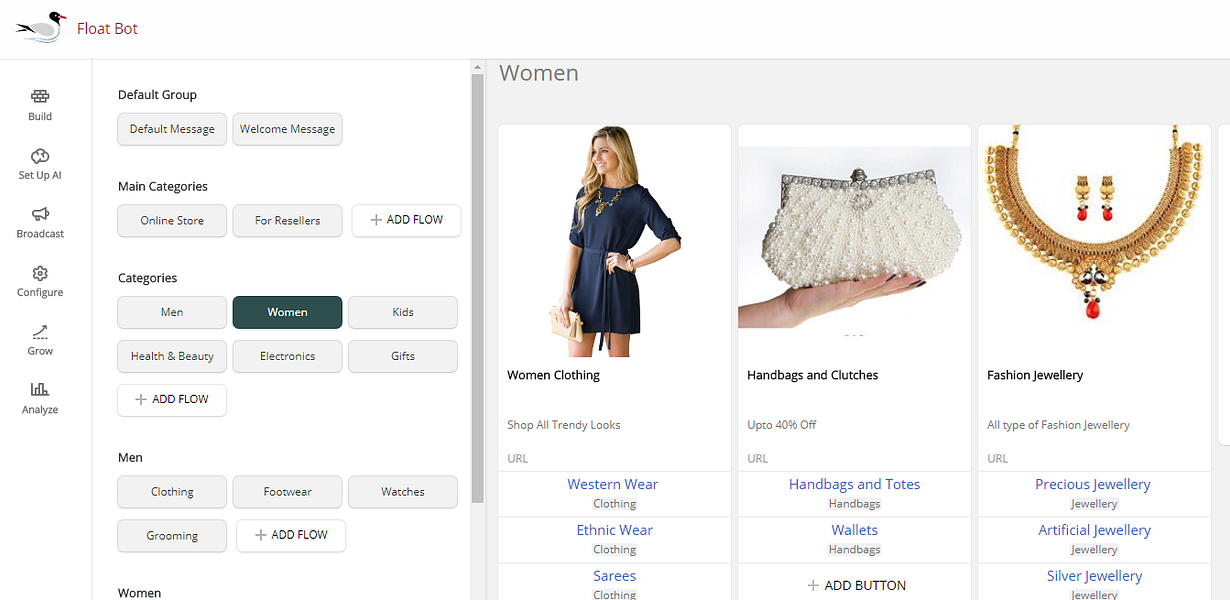Select the Electronics category flow
The image size is (1230, 600).
point(287,356)
